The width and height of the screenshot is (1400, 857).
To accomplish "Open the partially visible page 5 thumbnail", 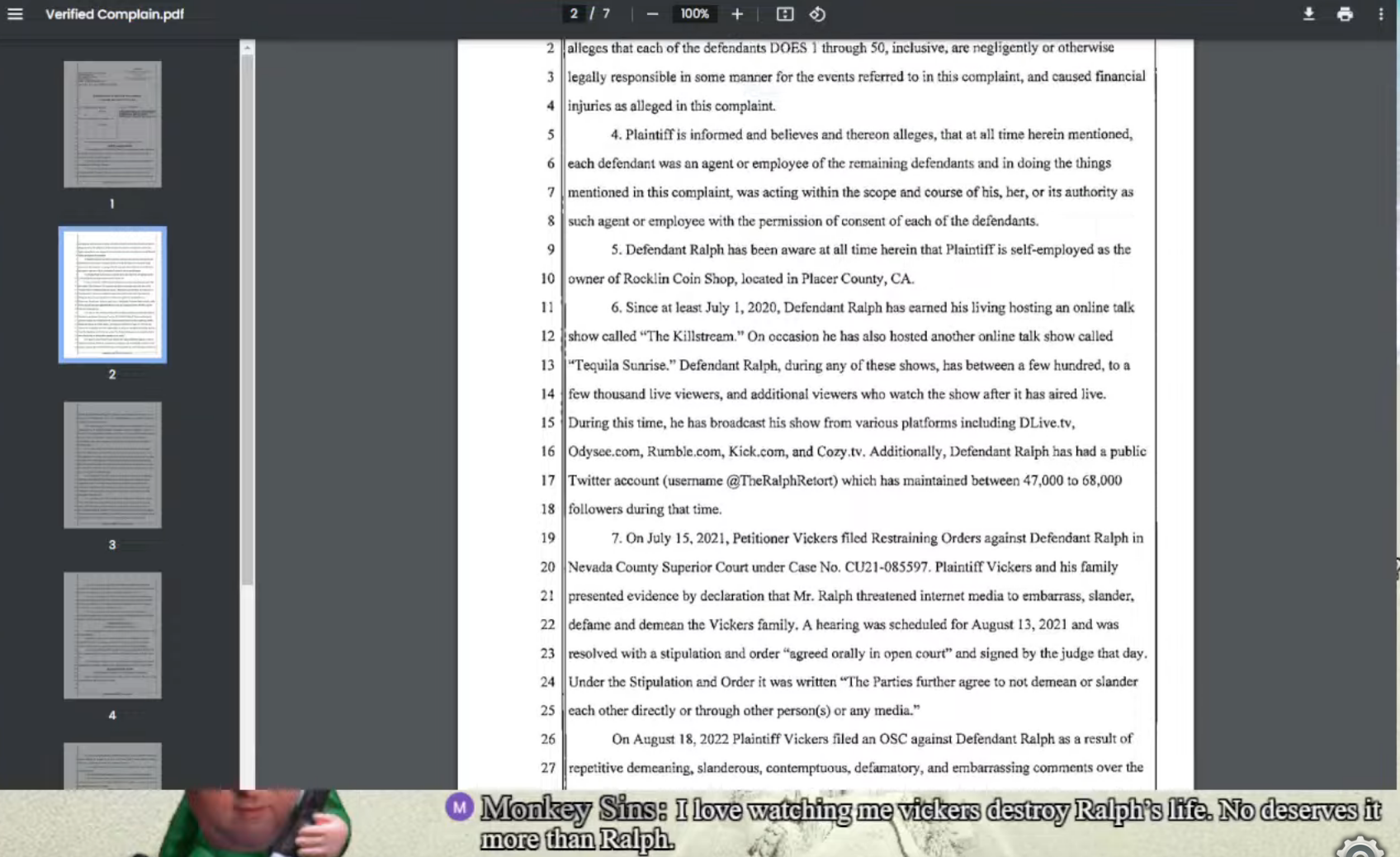I will point(112,765).
